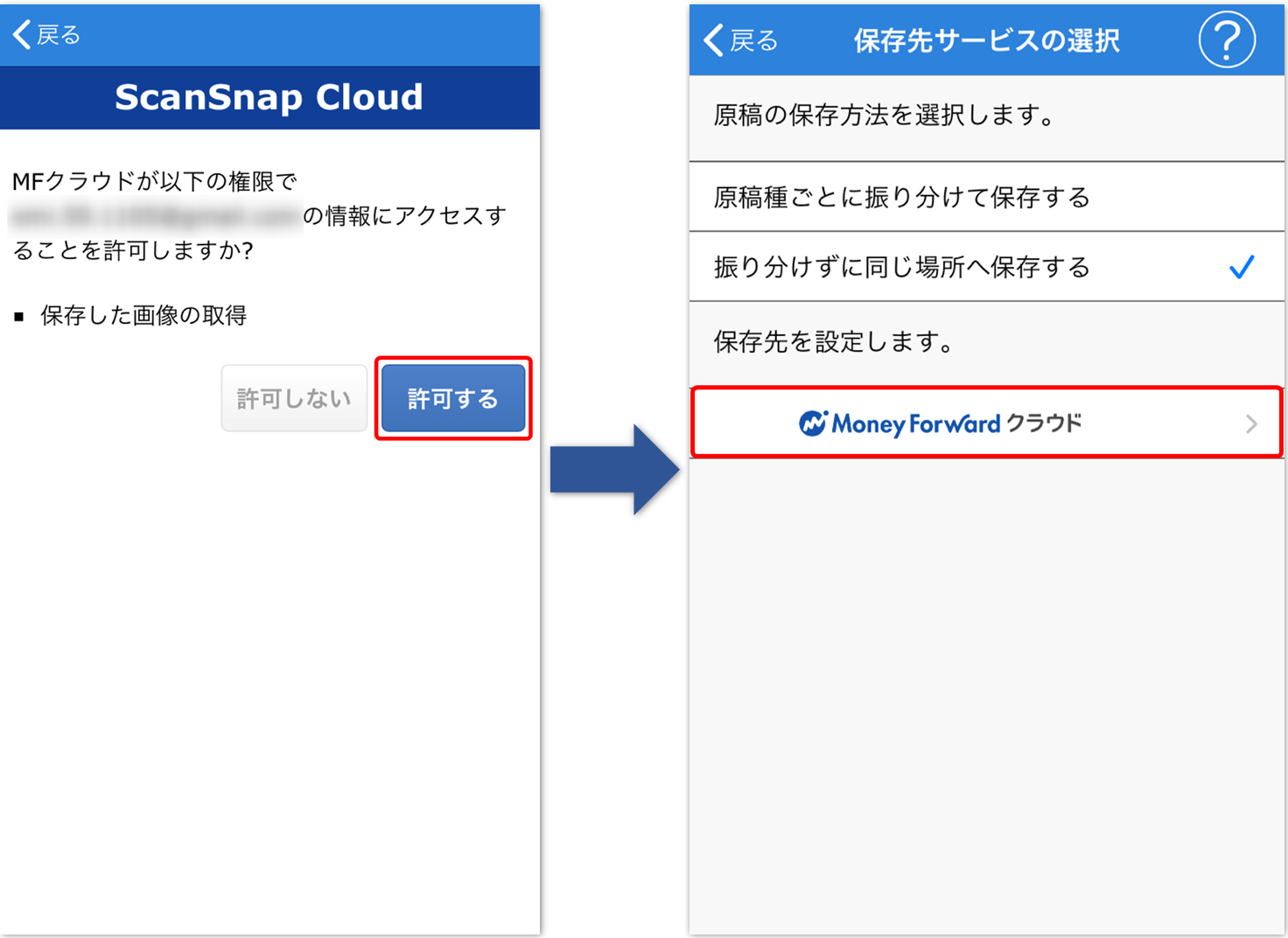Select 振り分けずに同じ場所へ保存する option
The height and width of the screenshot is (938, 1288).
(x=986, y=267)
